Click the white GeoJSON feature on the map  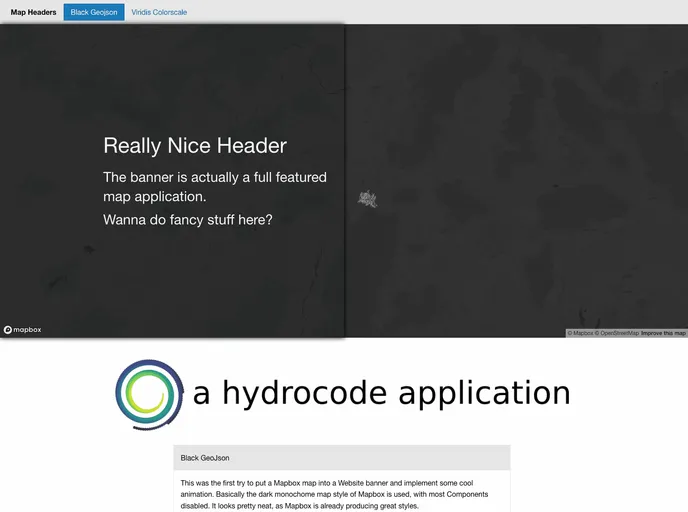coord(367,199)
